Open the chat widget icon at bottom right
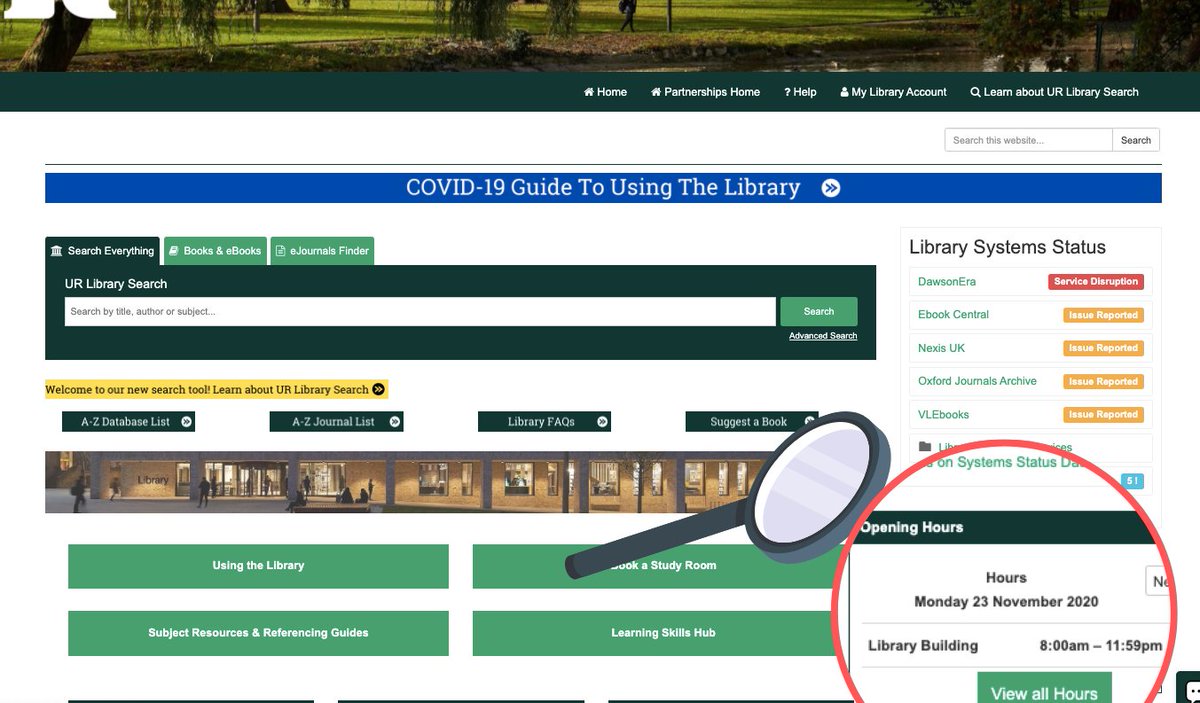This screenshot has height=703, width=1200. click(1190, 689)
